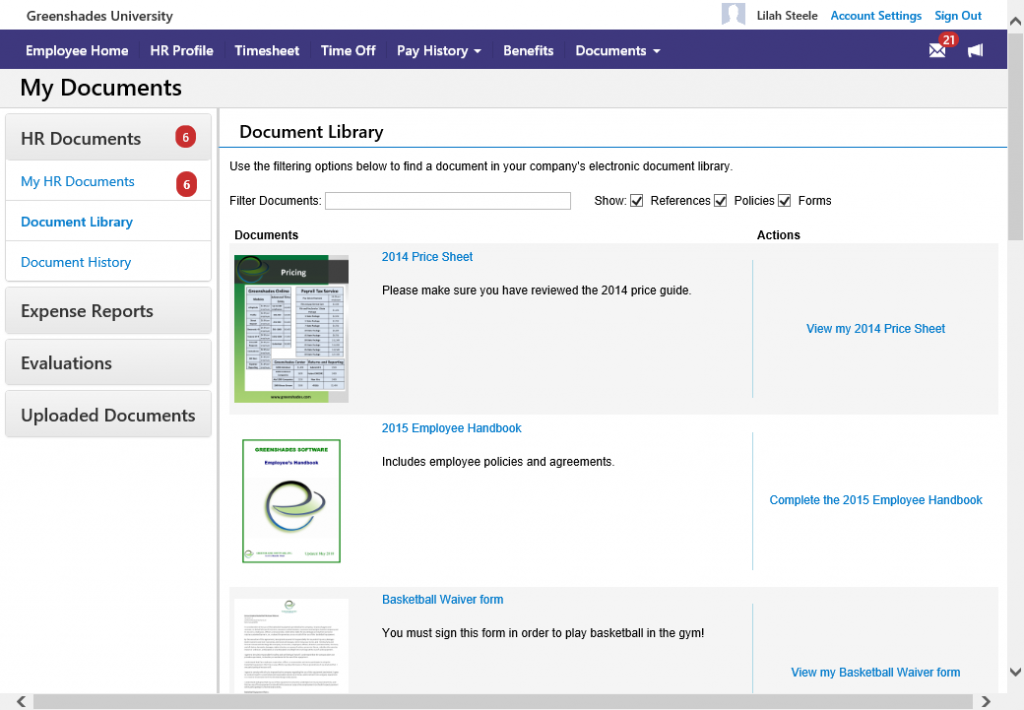Toggle the Policies checkbox
The image size is (1024, 710).
(720, 201)
